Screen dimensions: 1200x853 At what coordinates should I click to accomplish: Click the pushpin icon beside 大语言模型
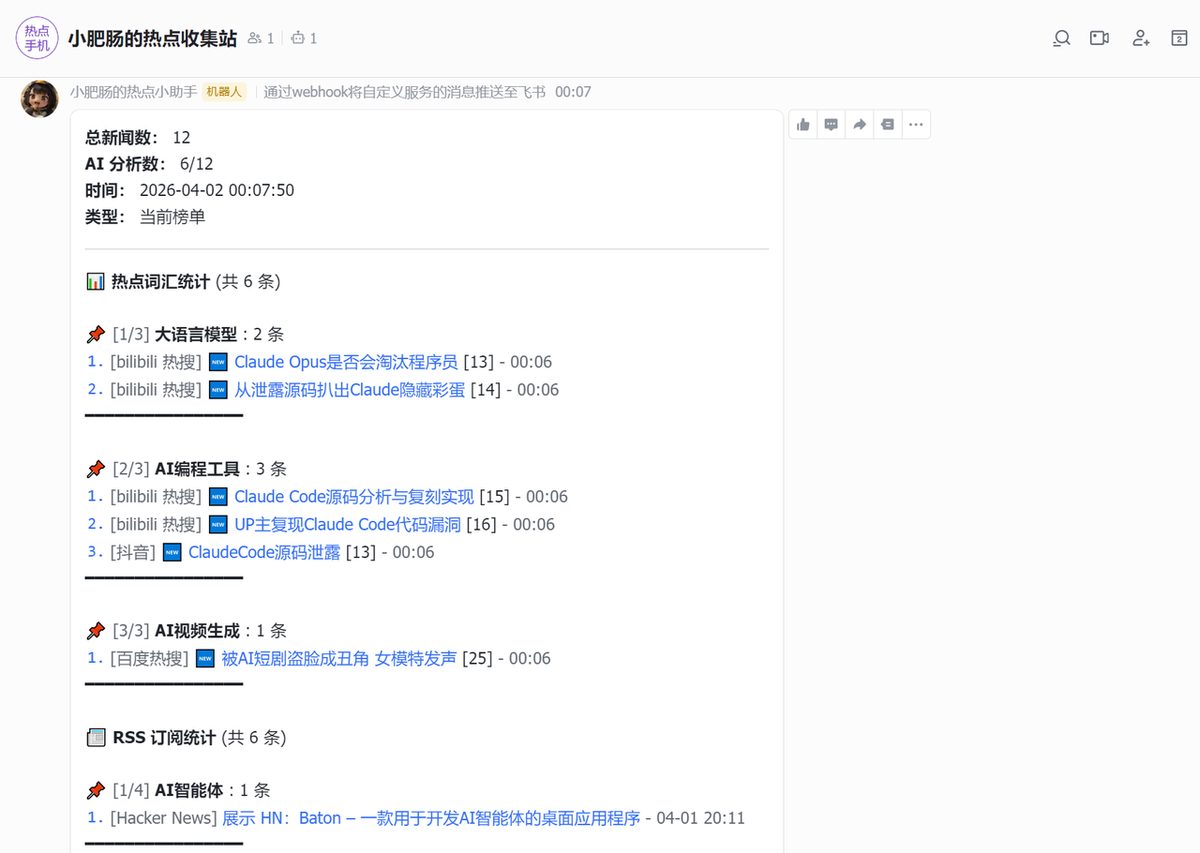tap(96, 334)
